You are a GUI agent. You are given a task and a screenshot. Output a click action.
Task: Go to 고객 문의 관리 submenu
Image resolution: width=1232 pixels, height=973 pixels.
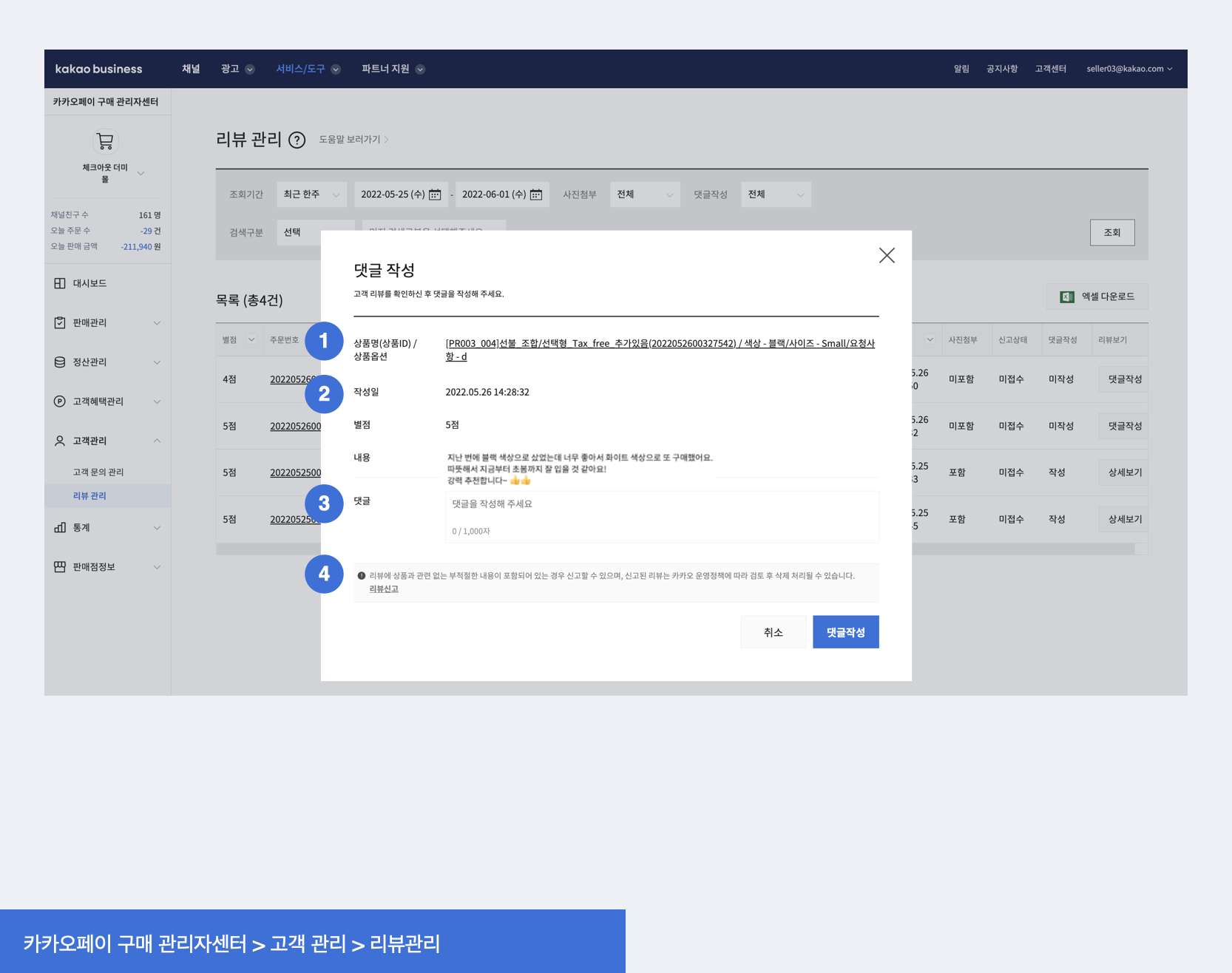[98, 472]
